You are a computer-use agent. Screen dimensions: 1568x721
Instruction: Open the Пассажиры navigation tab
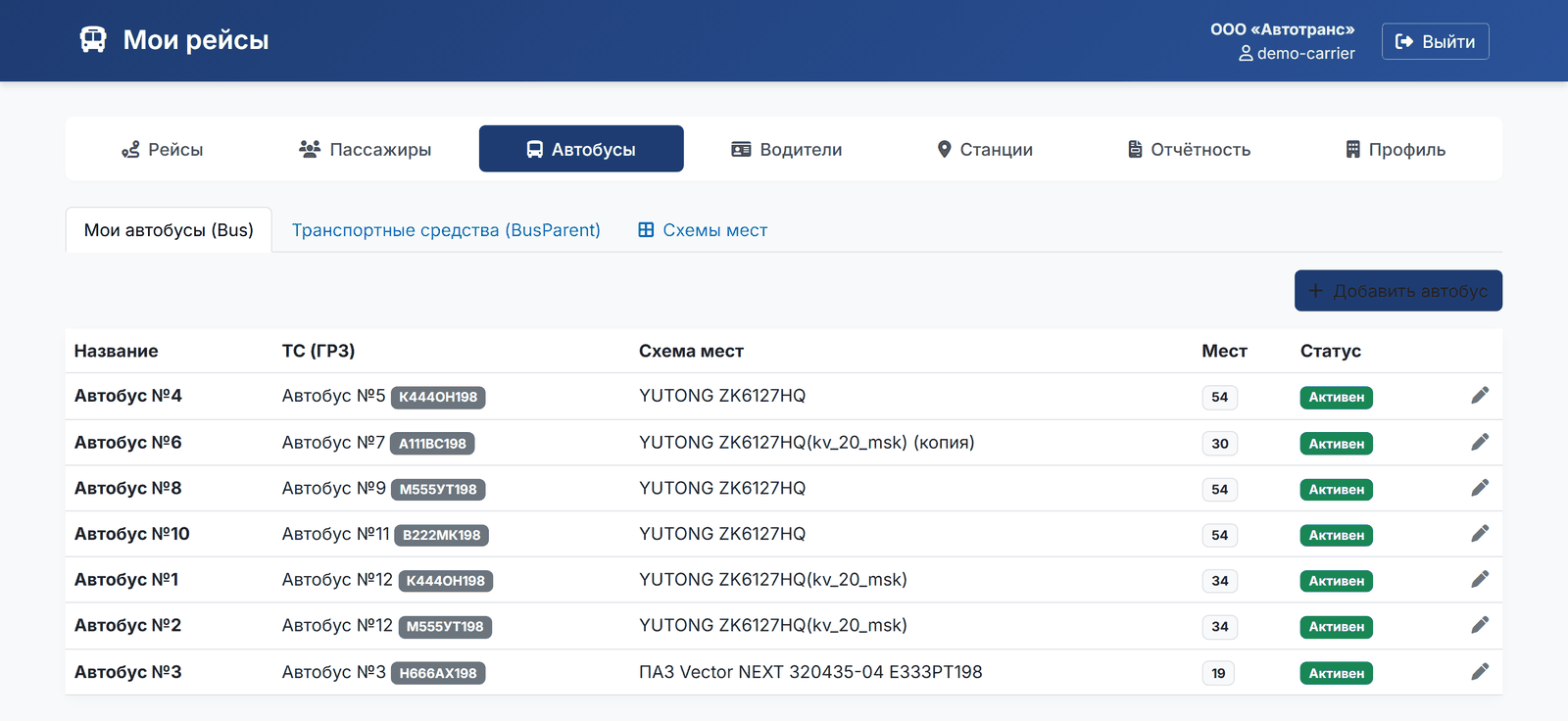click(x=366, y=149)
